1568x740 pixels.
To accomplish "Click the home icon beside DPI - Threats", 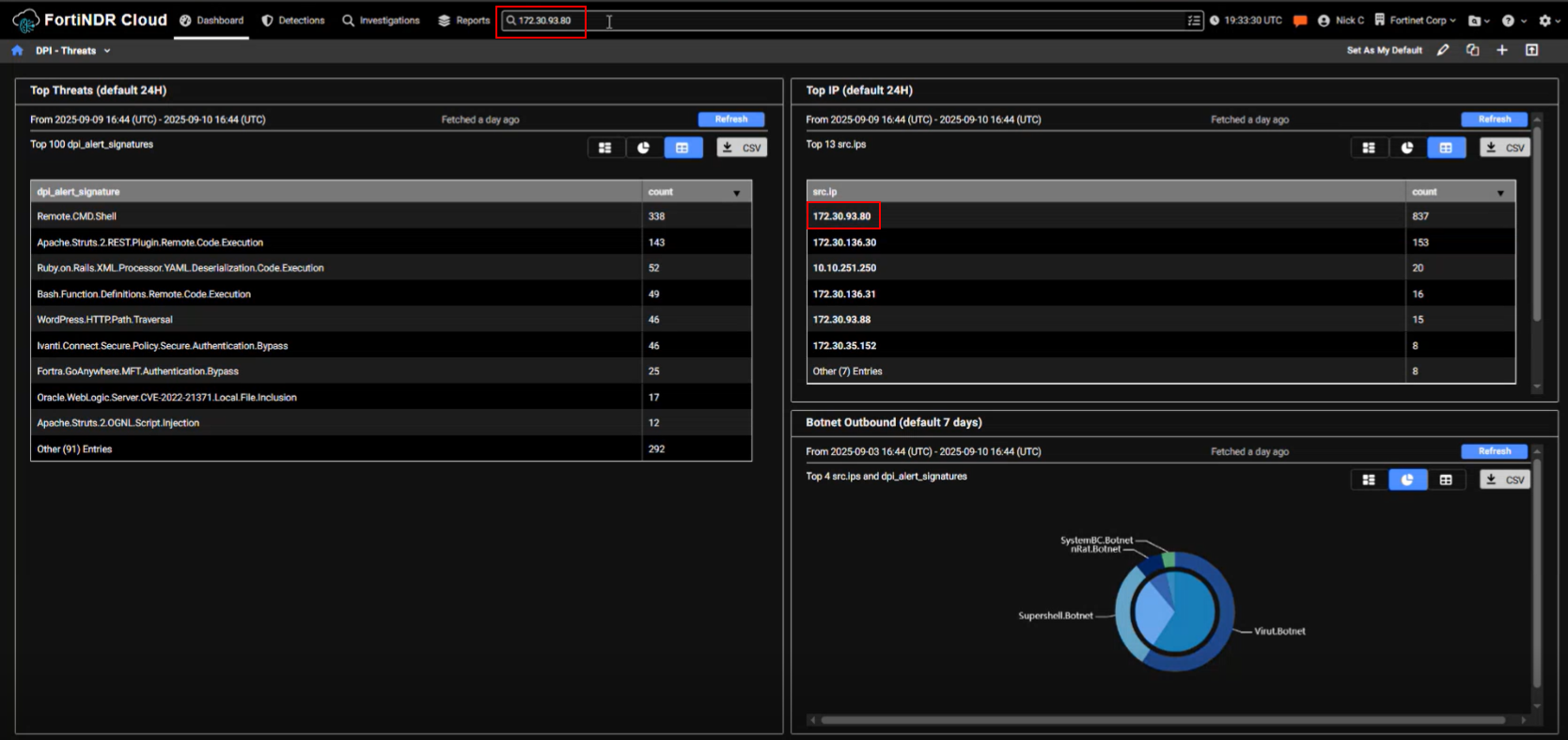I will pos(17,51).
